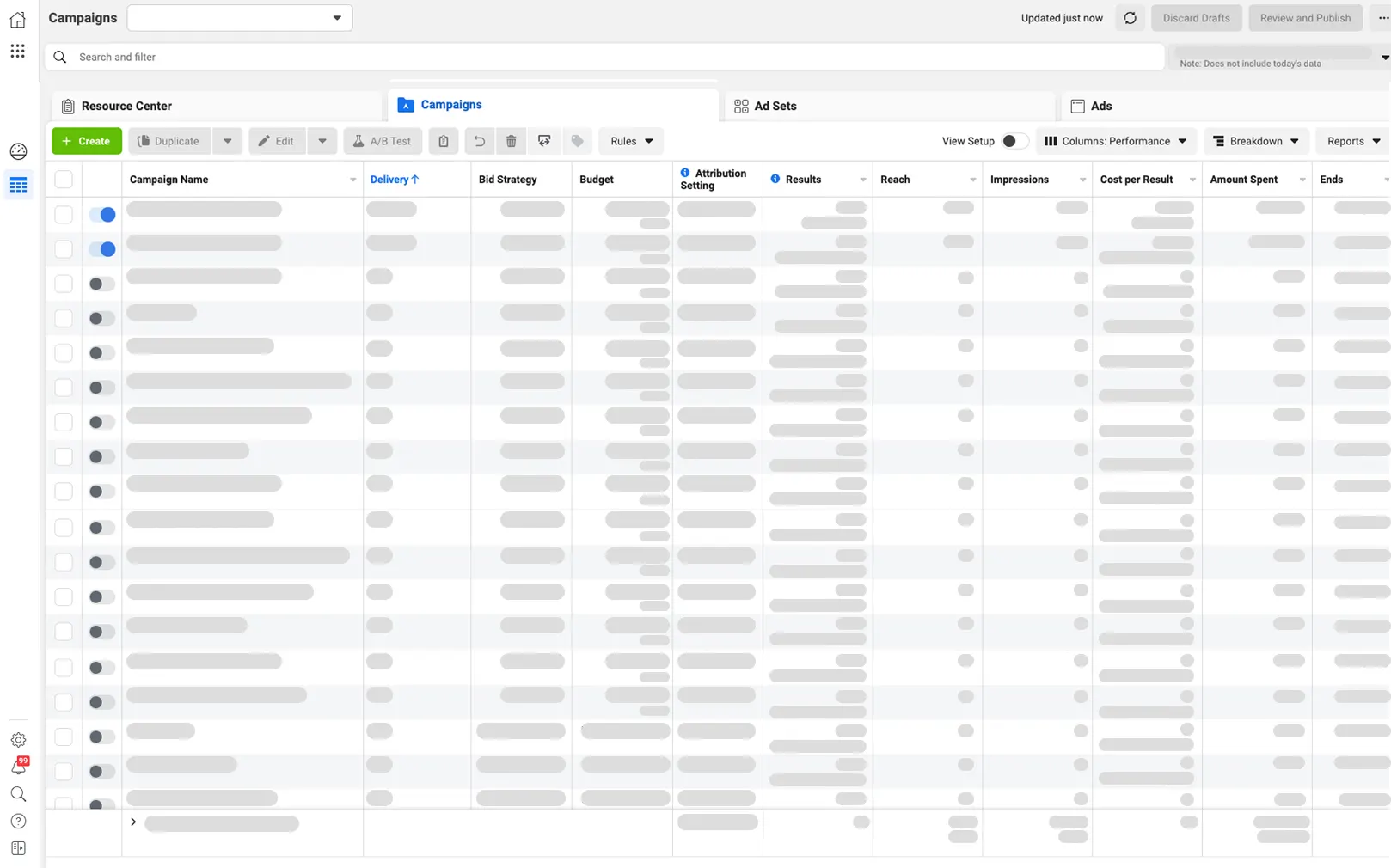The width and height of the screenshot is (1391, 868).
Task: Click Review and Publish button
Action: pos(1305,18)
